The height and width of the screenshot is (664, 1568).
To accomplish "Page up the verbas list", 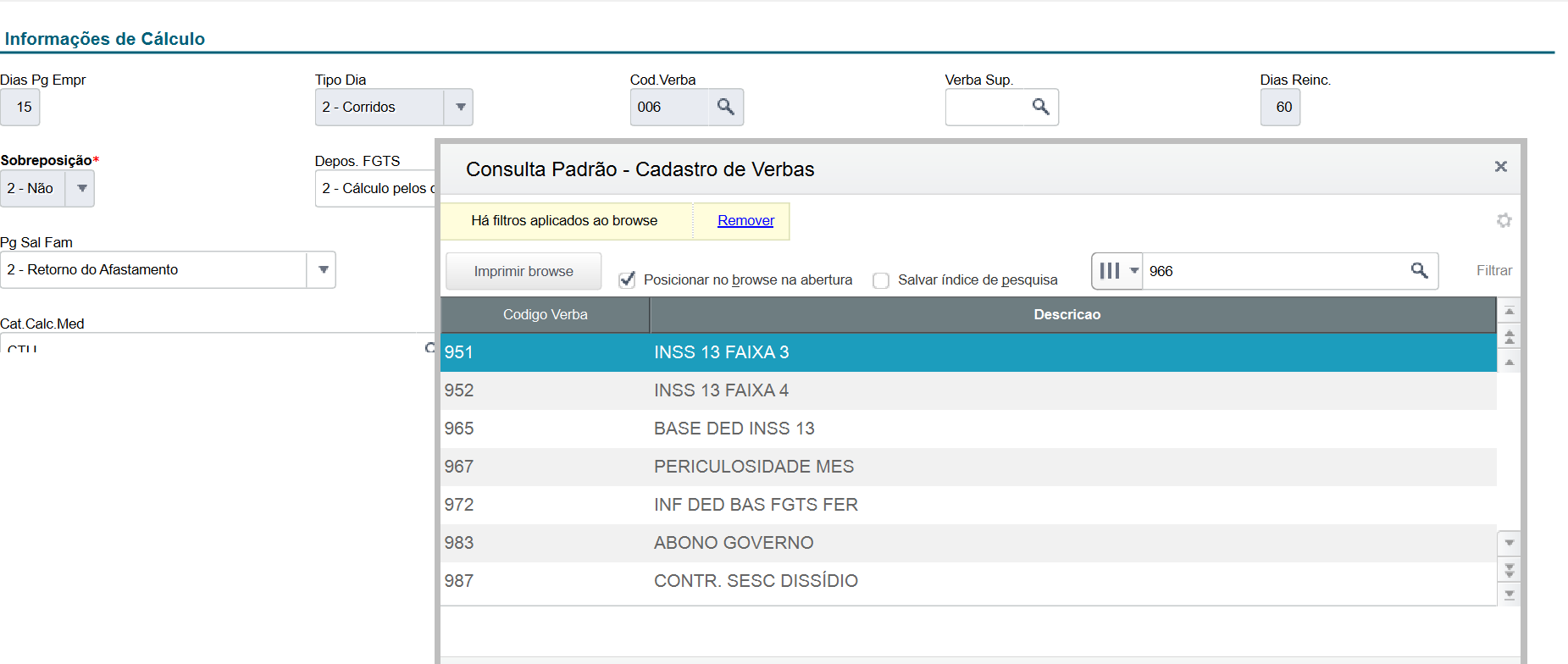I will 1509,337.
